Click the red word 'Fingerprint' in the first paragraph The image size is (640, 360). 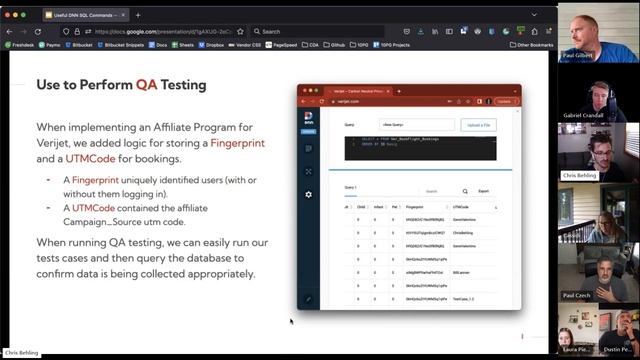coord(238,143)
